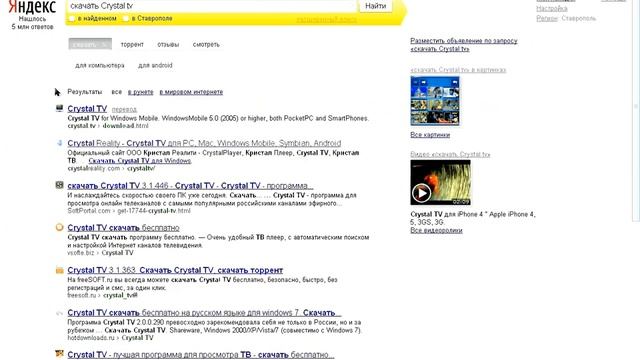Select the 'для android' suggestion
Screen dimensions: 640x360
[155, 65]
